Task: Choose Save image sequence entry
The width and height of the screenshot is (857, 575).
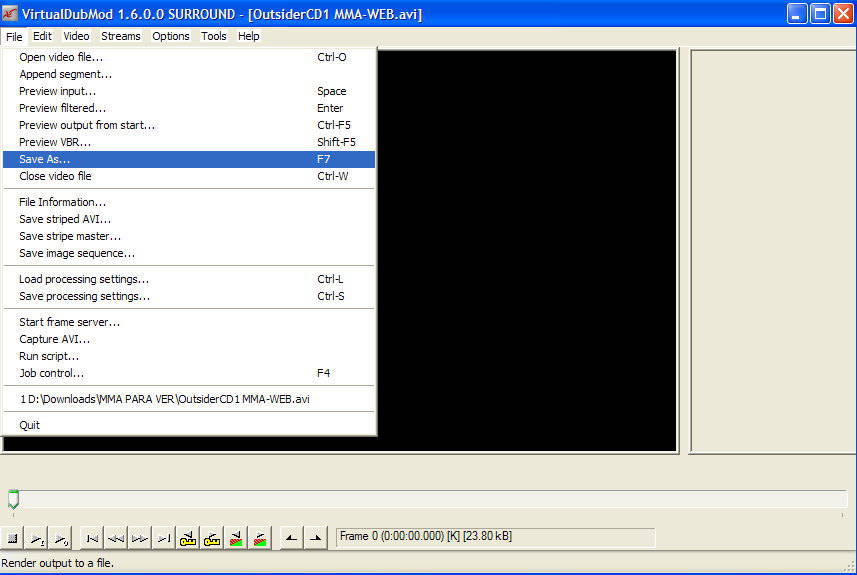Action: click(189, 253)
